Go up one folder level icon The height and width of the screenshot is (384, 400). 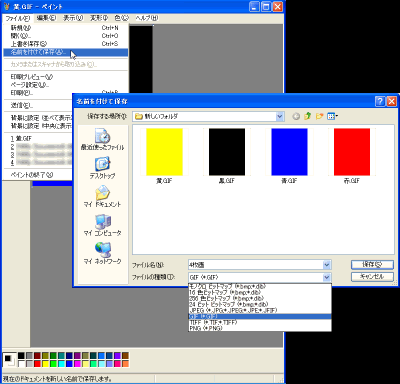[x=308, y=116]
